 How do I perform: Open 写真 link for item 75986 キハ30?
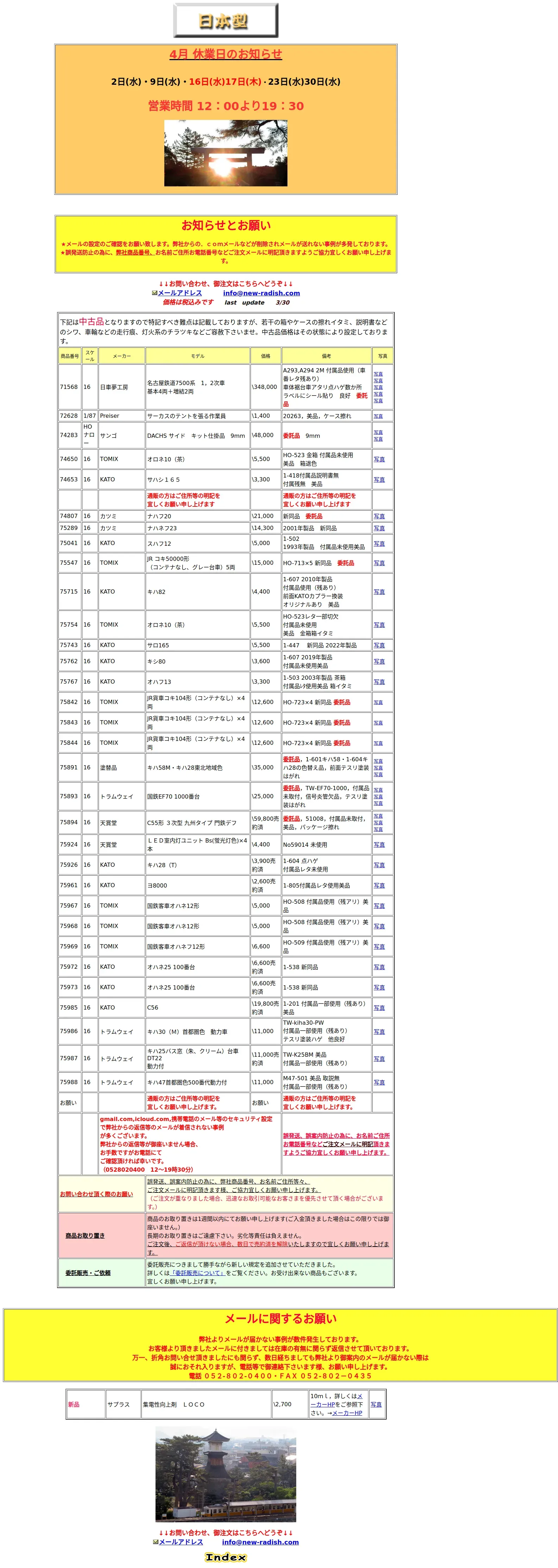point(379,1032)
